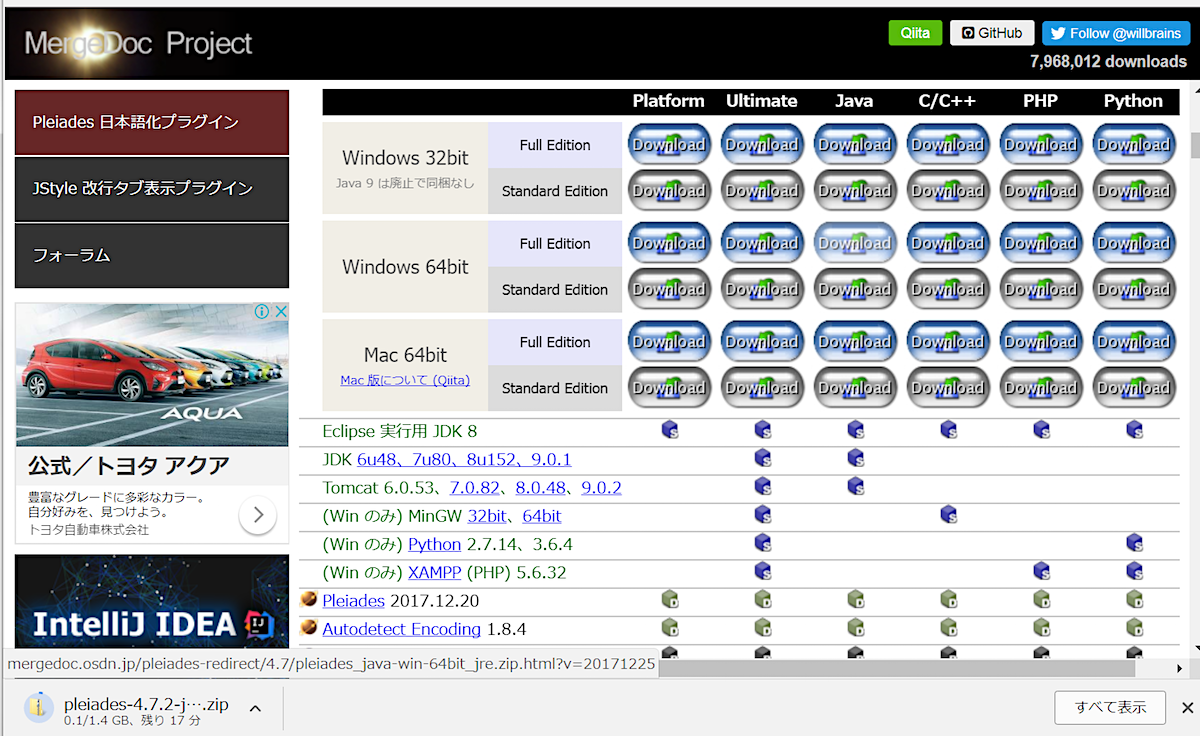Screen dimensions: 1200x736
Task: Download Windows 64bit Full Edition Python package
Action: [x=1133, y=243]
